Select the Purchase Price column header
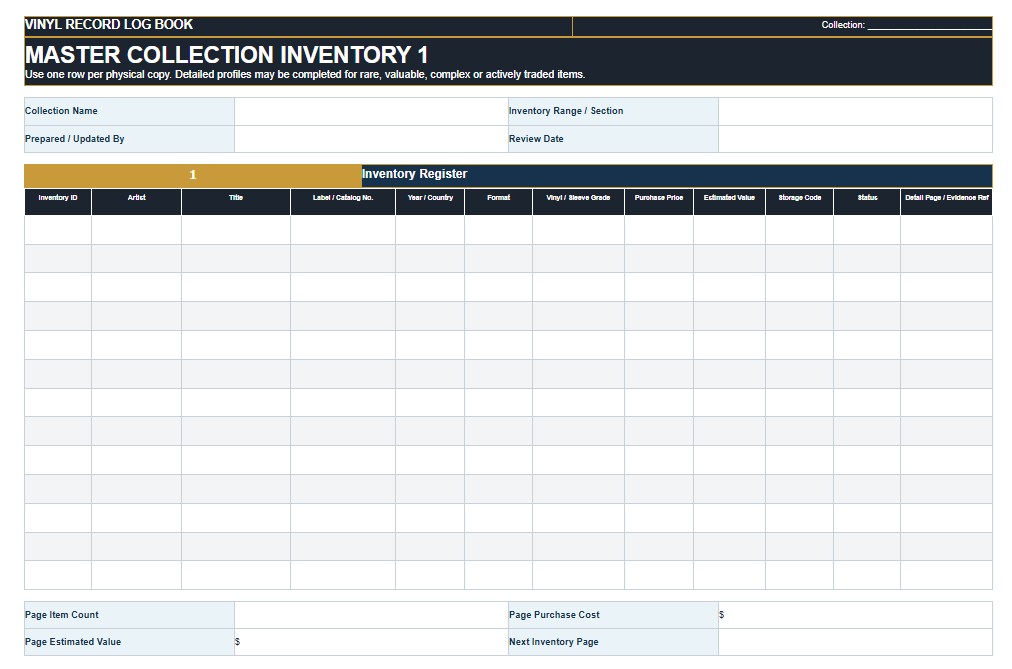Screen dimensions: 1012x669 [x=659, y=201]
